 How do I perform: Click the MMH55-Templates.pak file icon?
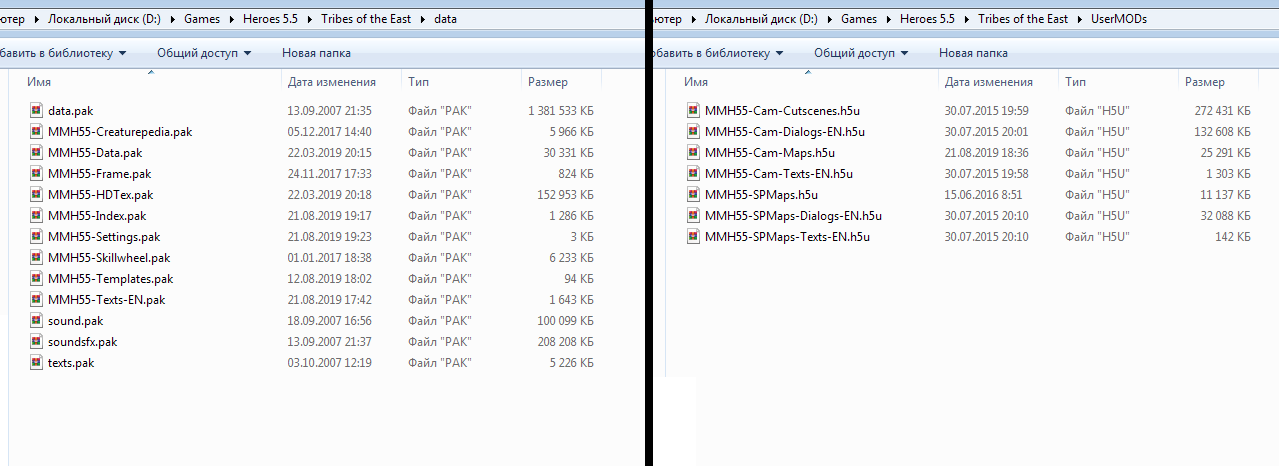37,279
